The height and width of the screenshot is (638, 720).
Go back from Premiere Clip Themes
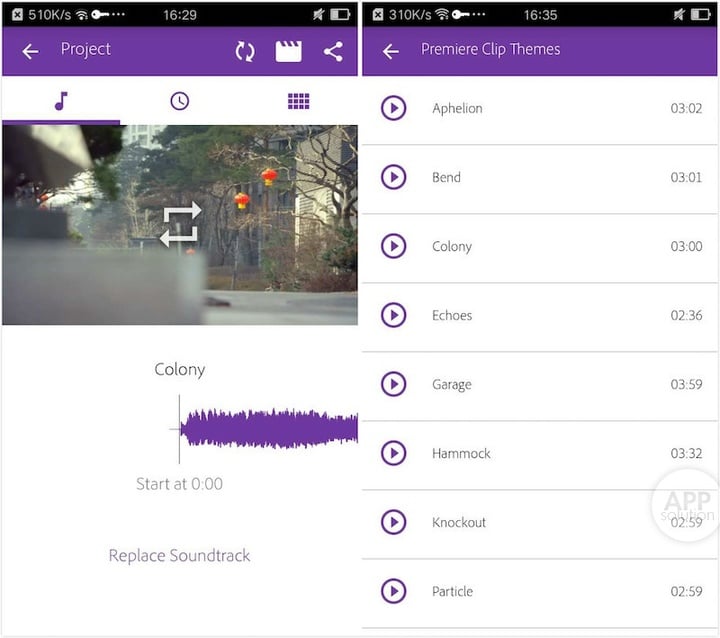click(x=391, y=51)
